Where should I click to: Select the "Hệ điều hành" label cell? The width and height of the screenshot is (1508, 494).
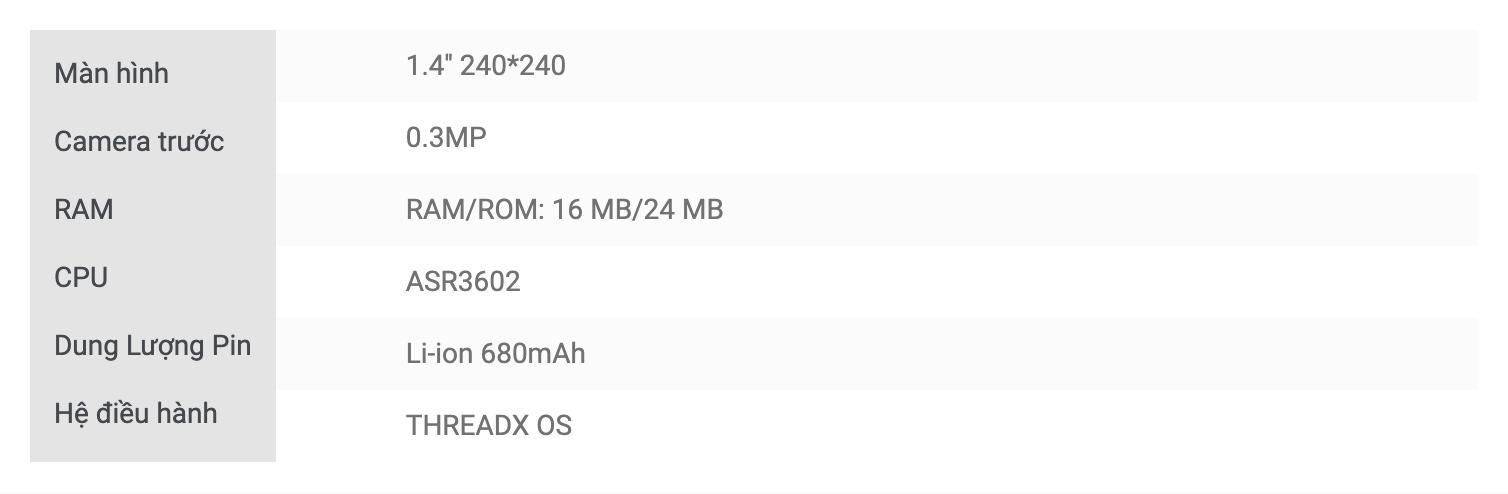[x=135, y=414]
